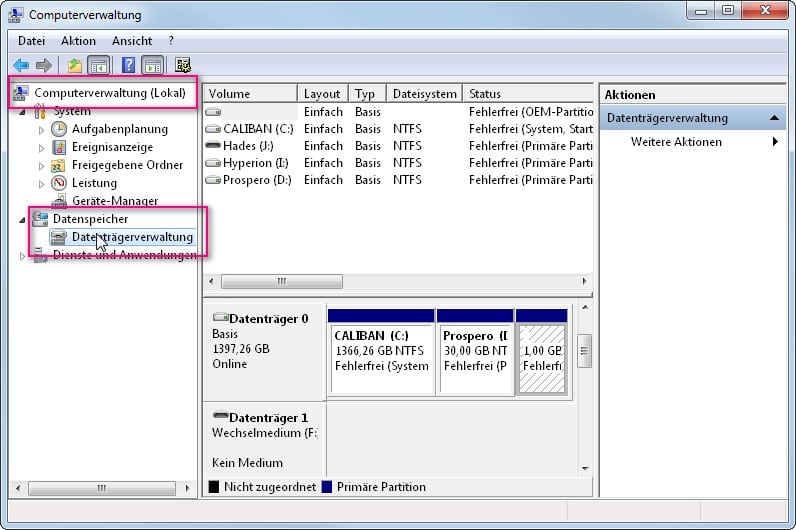Toggle the action pane toolbar button
Screen dimensions: 796x530
(153, 66)
